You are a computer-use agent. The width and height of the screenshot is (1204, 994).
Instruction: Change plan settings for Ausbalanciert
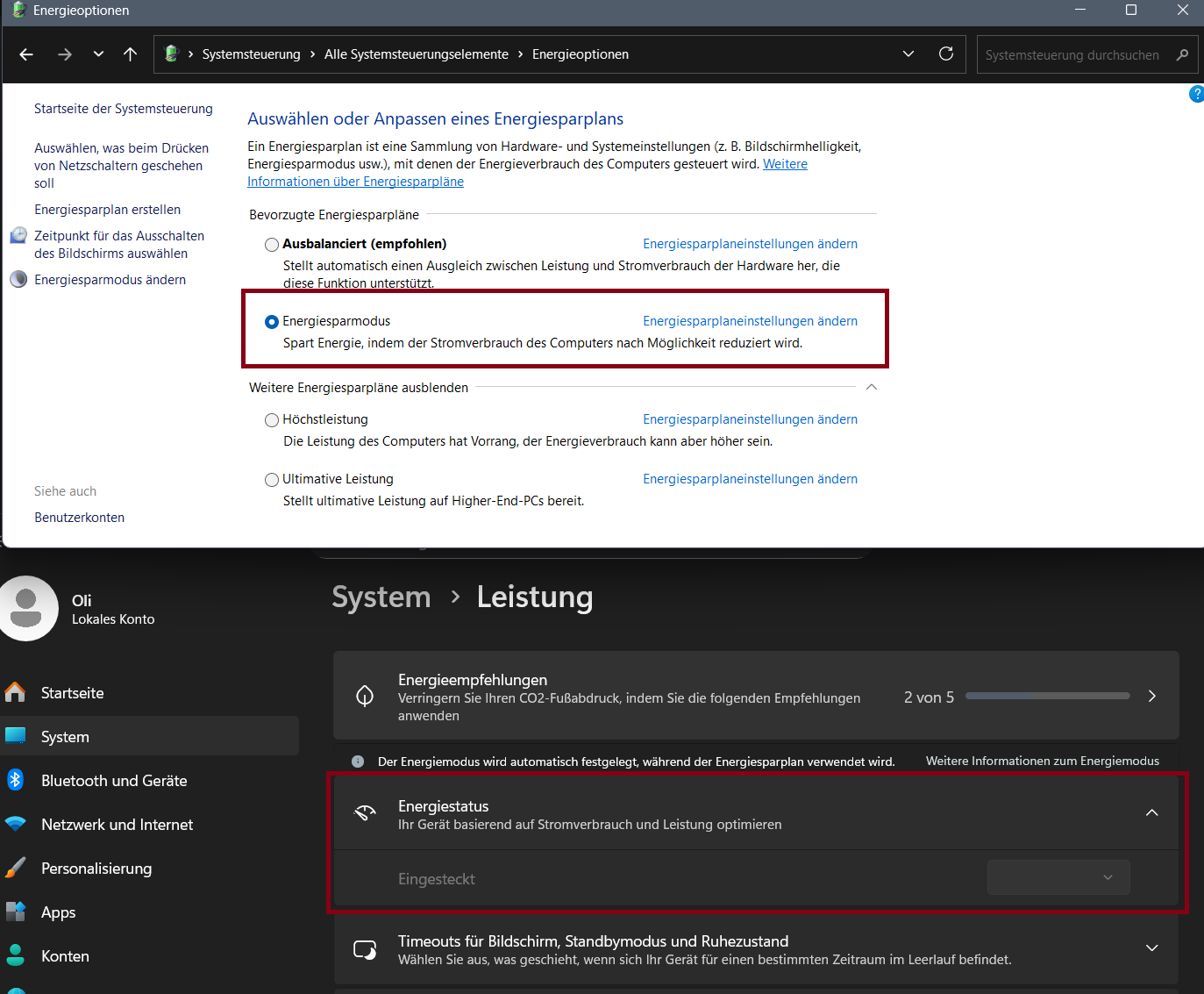[750, 244]
